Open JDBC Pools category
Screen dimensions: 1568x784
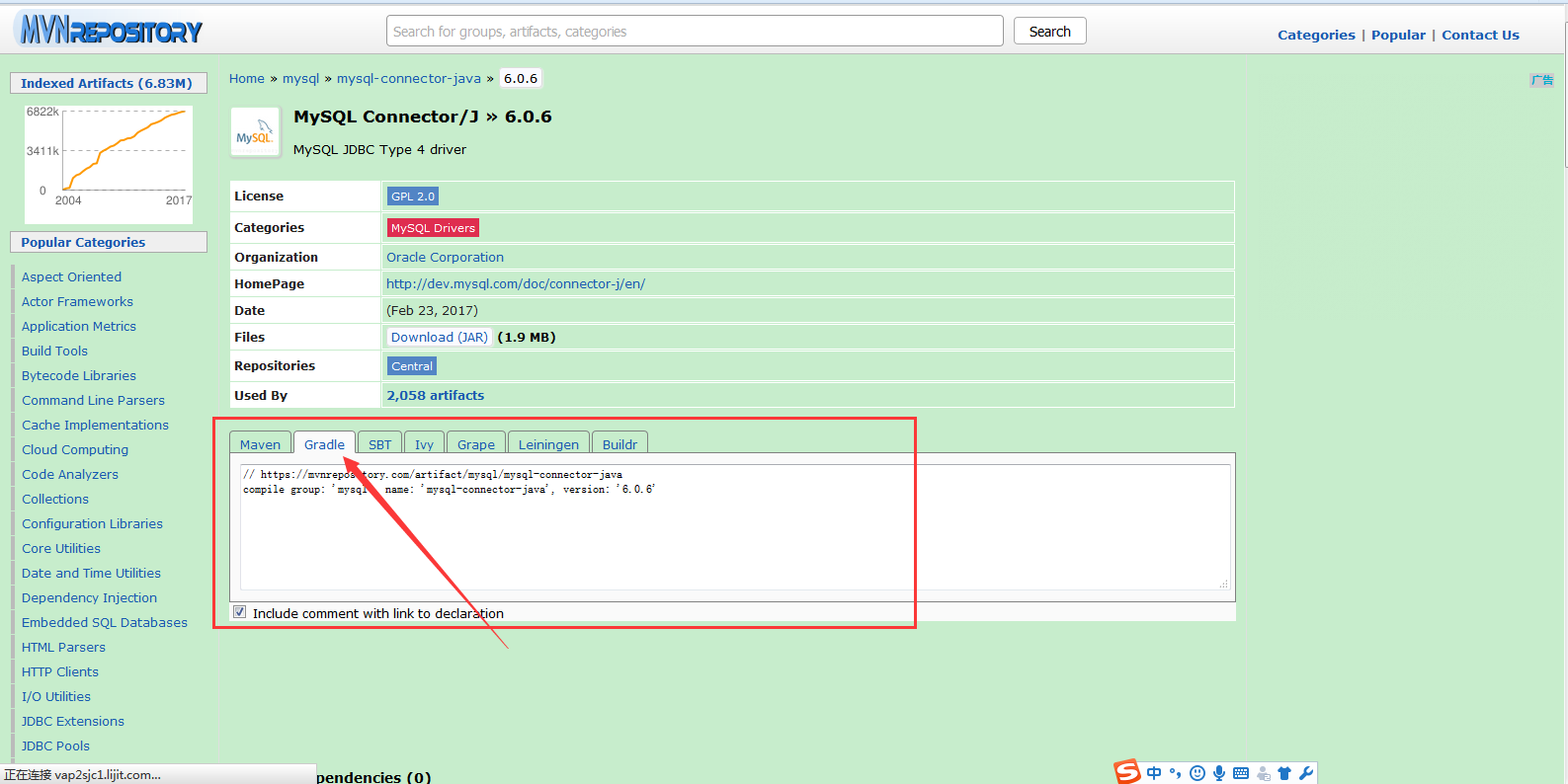pos(55,745)
